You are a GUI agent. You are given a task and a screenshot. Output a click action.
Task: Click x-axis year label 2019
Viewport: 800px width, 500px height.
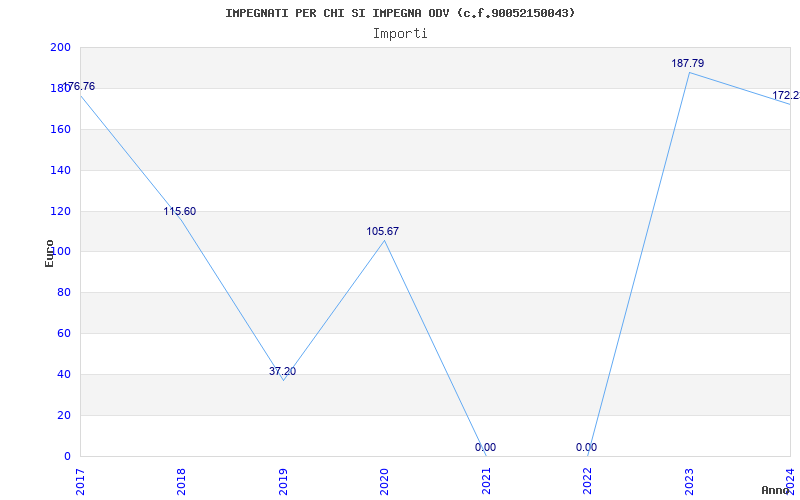tap(283, 482)
